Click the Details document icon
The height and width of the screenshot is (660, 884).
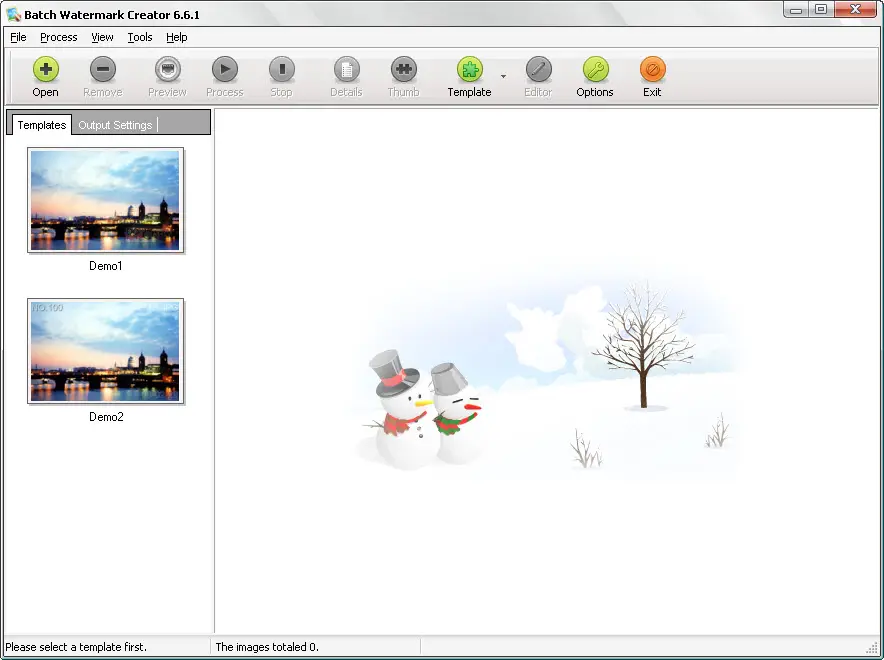pyautogui.click(x=347, y=69)
